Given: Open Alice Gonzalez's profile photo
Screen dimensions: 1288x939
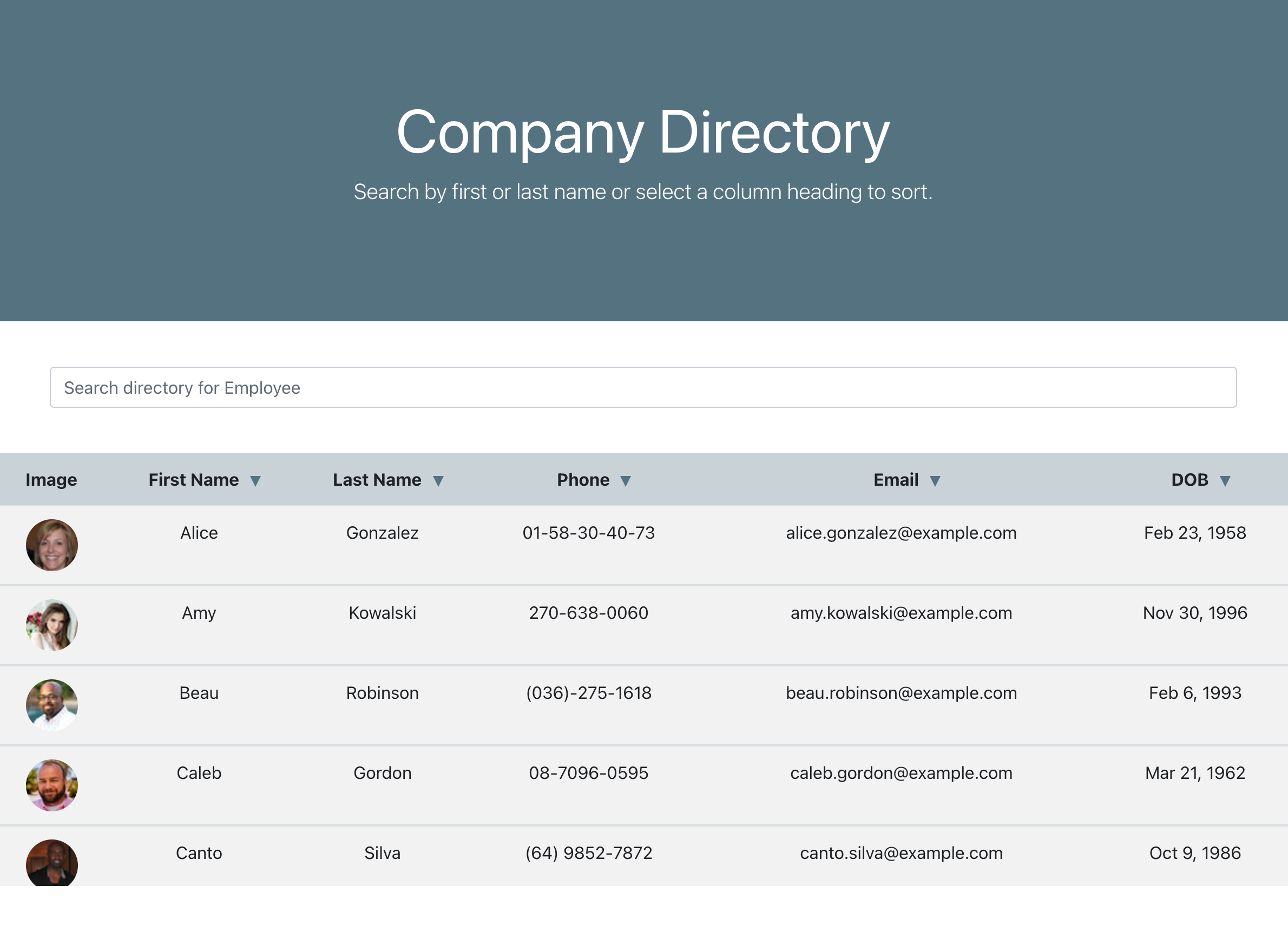Looking at the screenshot, I should pyautogui.click(x=52, y=545).
